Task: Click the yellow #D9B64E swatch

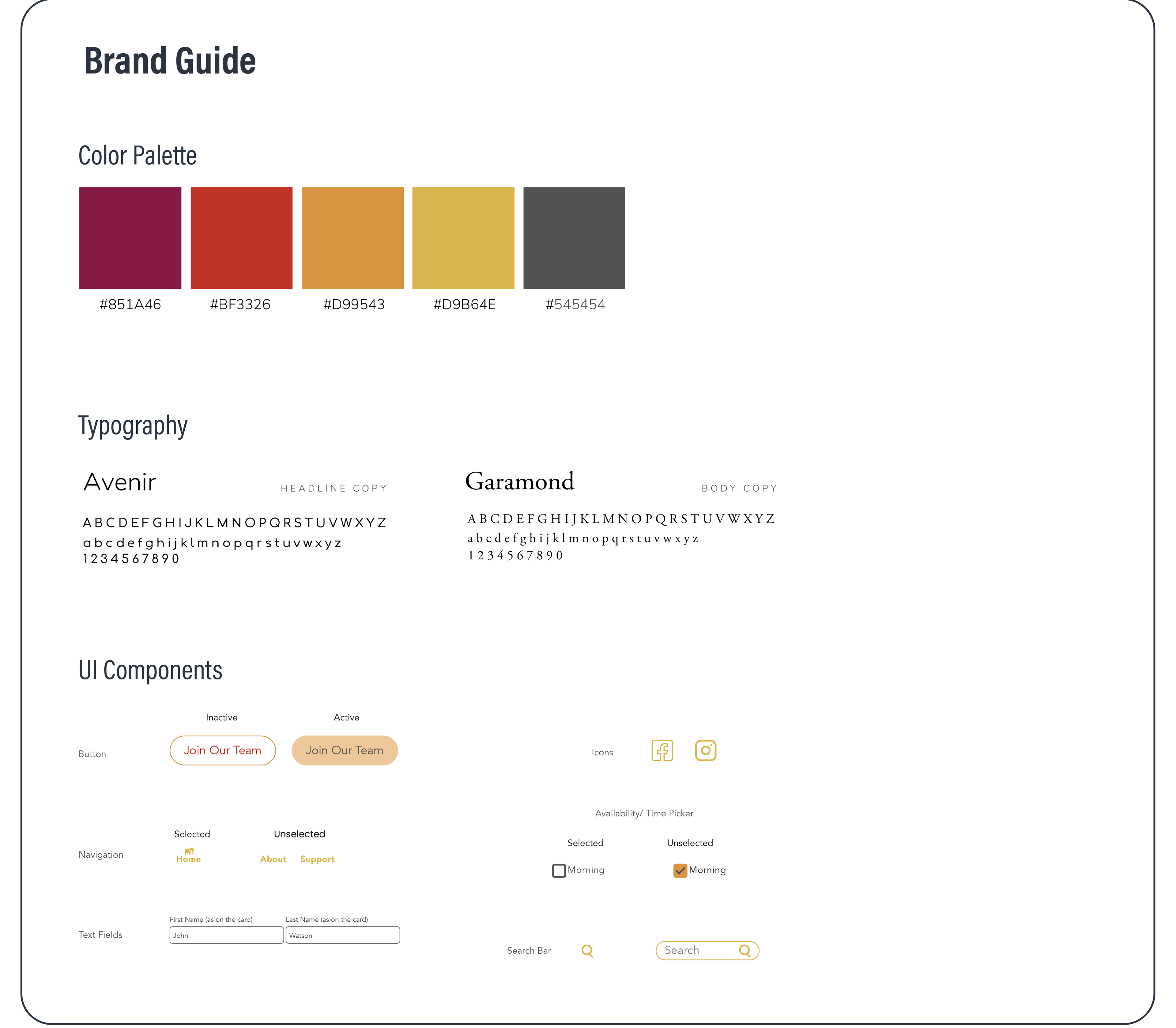Action: click(463, 238)
